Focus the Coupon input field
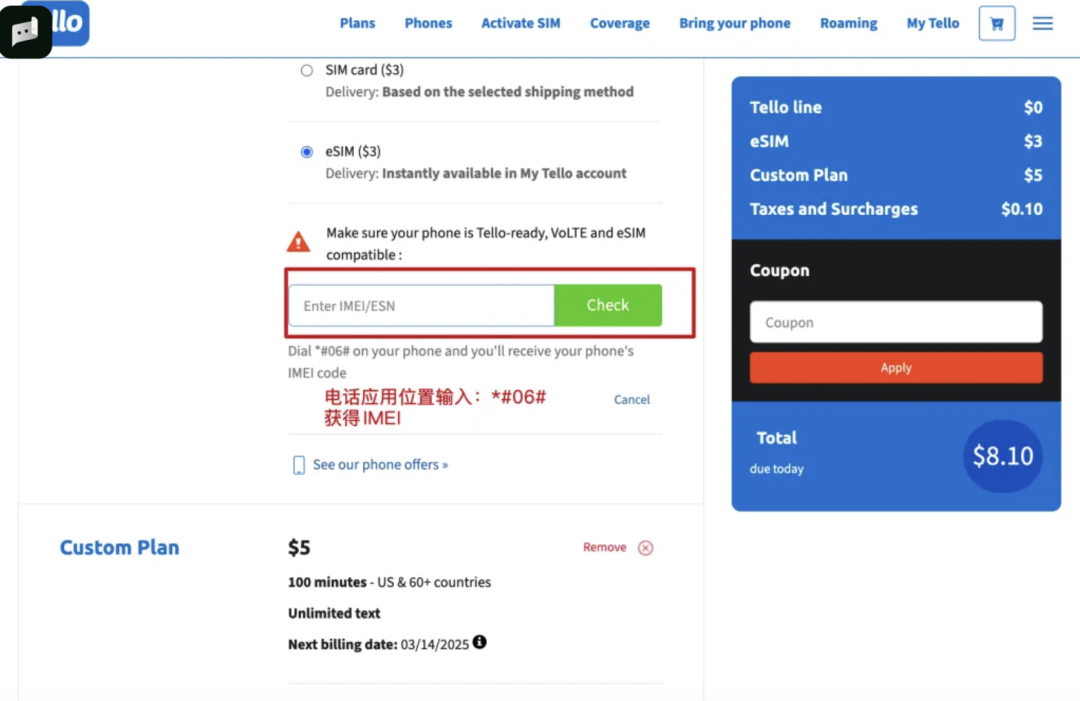 click(896, 322)
